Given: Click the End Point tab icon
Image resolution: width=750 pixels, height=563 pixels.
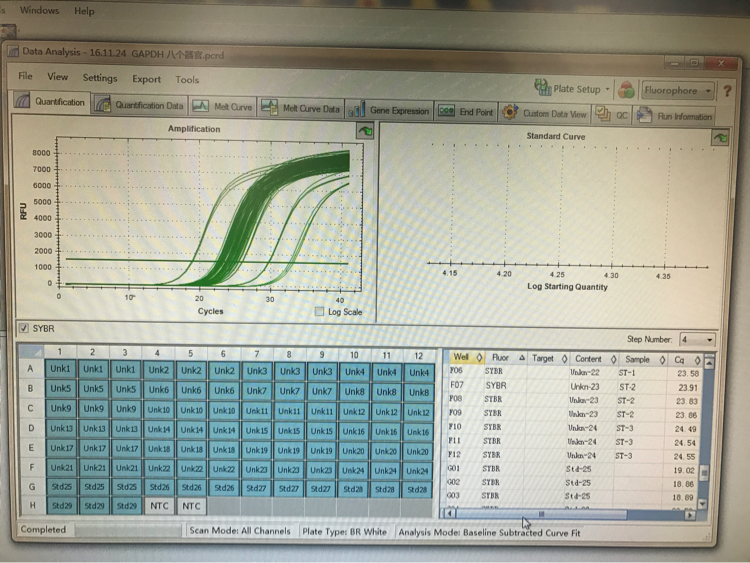Looking at the screenshot, I should click(446, 111).
